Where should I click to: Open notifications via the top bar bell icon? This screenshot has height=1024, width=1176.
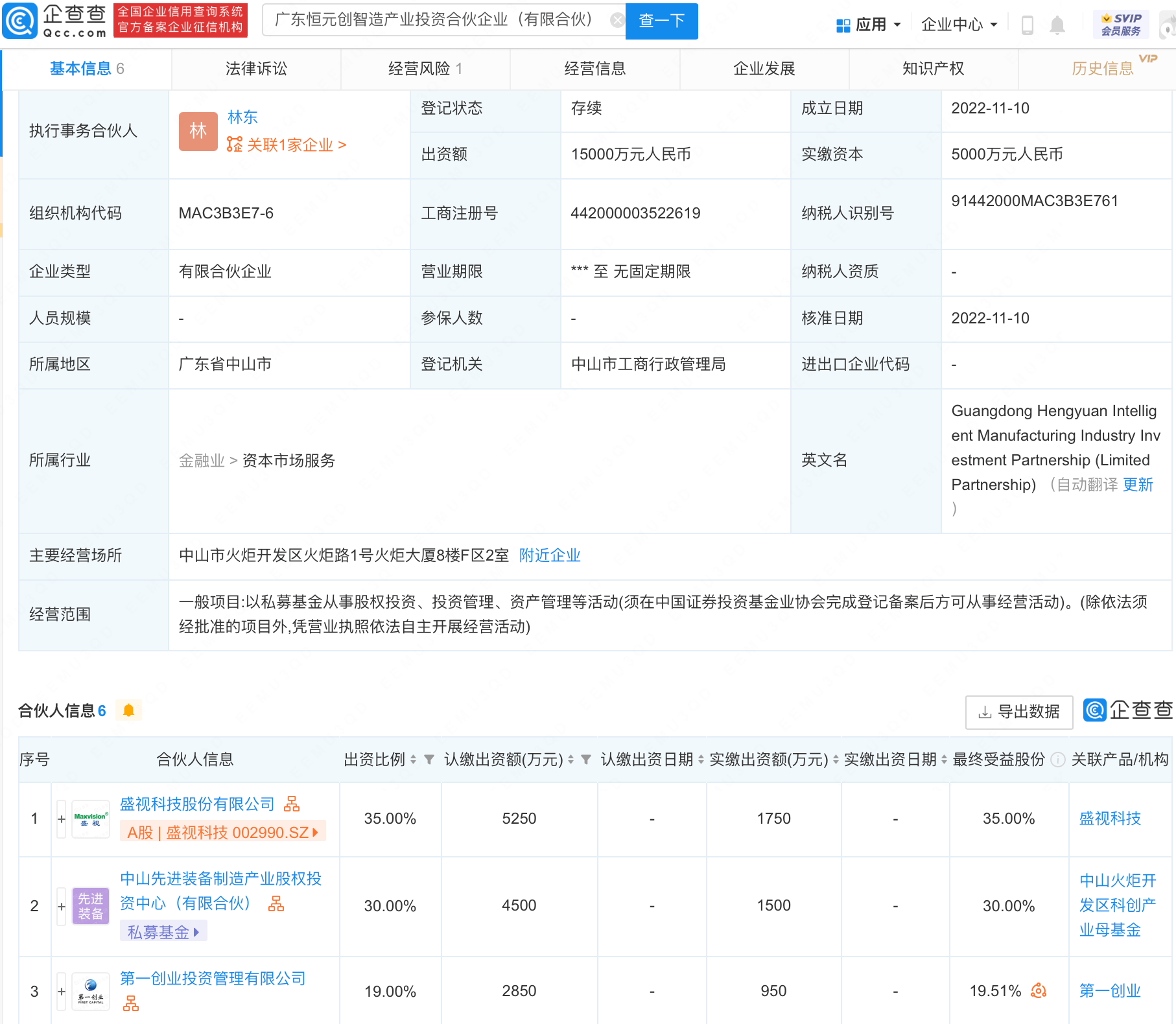pyautogui.click(x=1057, y=24)
